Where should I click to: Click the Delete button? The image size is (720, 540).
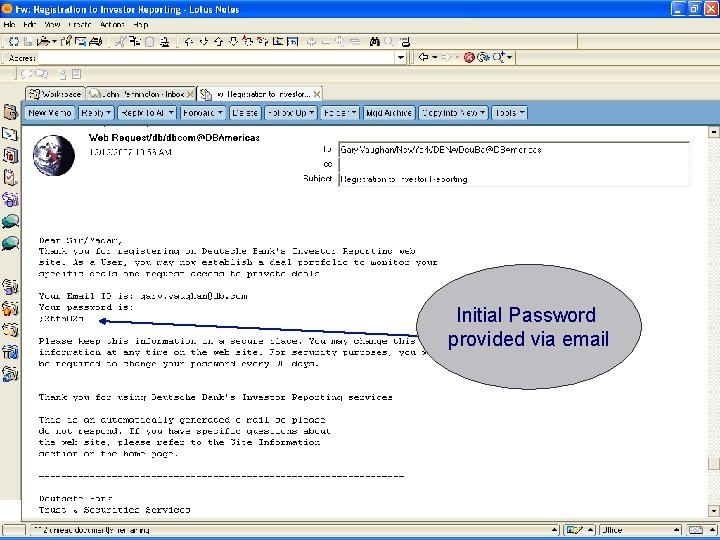(245, 112)
